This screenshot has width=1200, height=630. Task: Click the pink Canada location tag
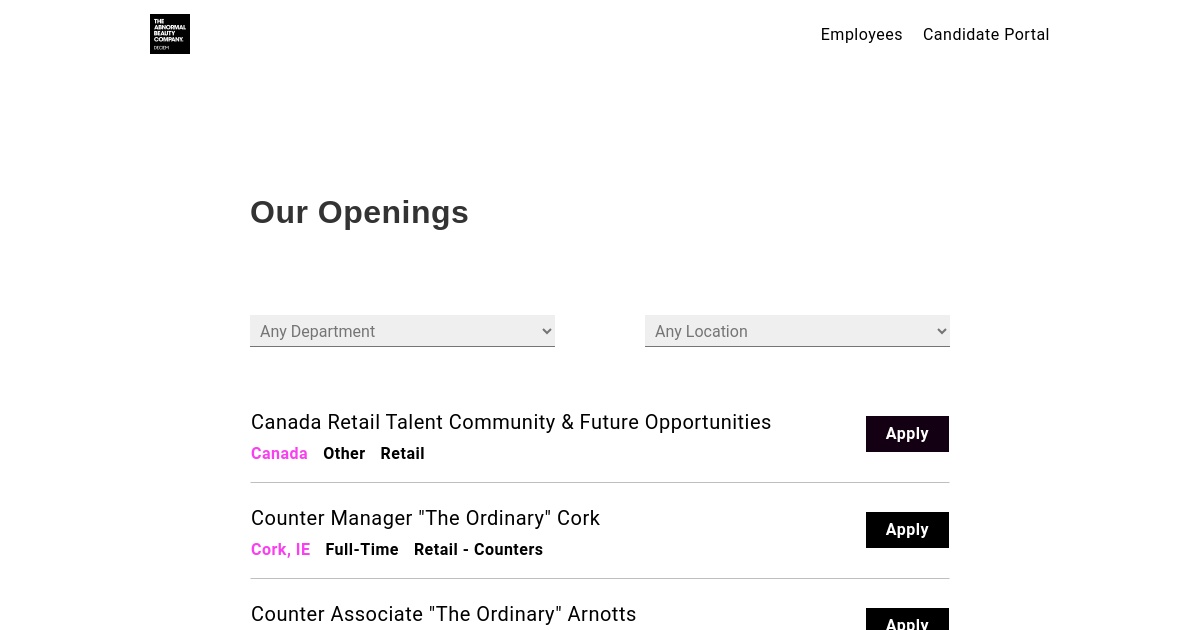(x=279, y=454)
